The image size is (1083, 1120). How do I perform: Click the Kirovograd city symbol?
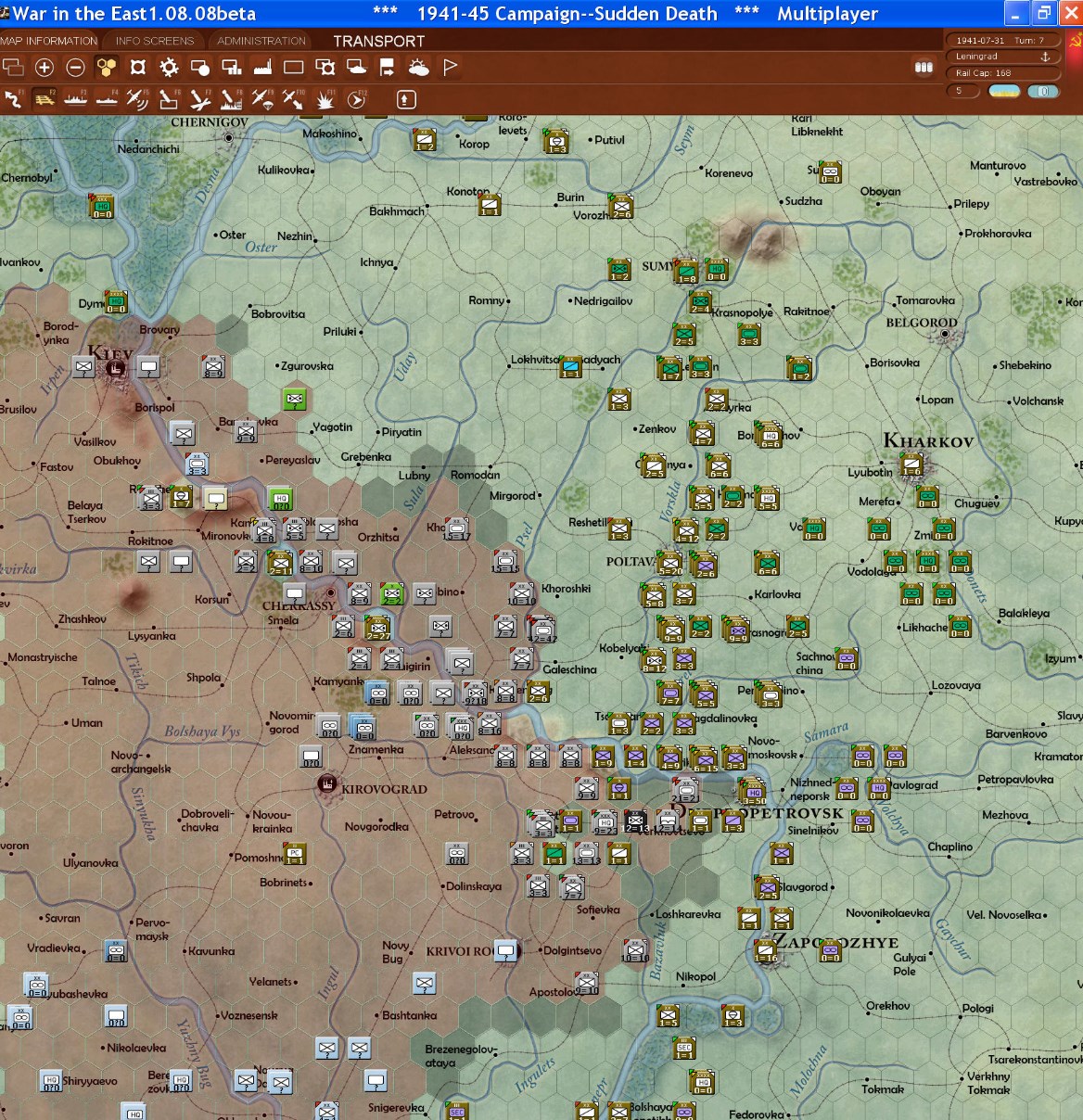[326, 785]
